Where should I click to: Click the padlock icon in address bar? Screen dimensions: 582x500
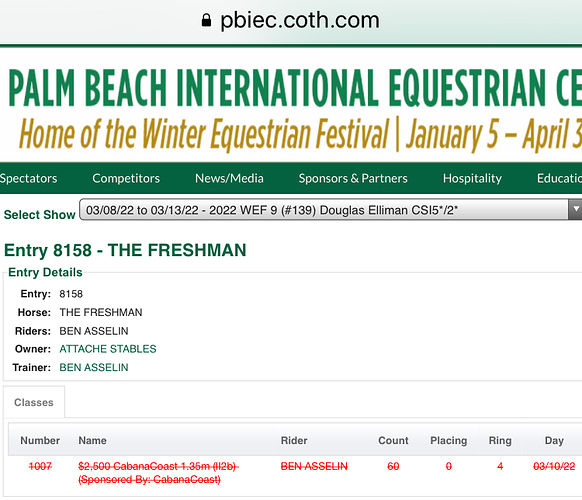point(206,20)
